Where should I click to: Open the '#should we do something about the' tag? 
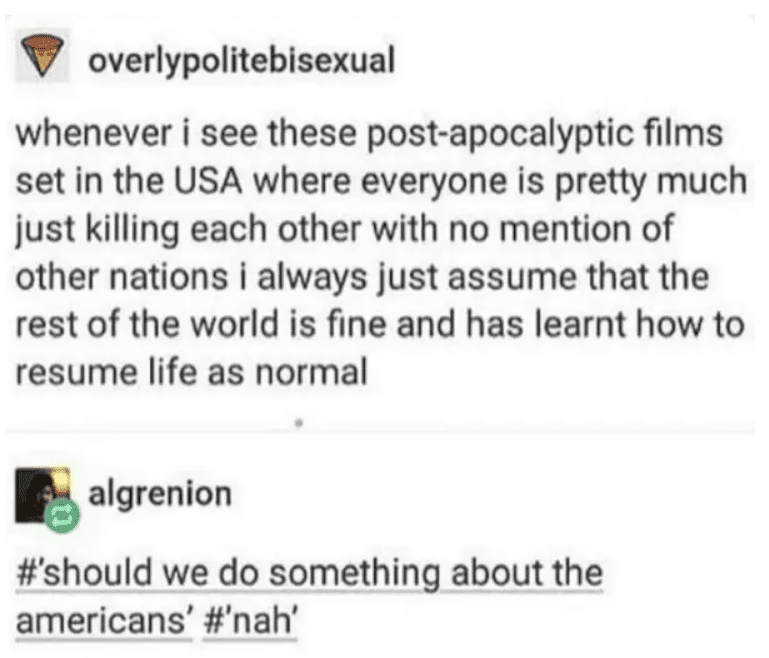coord(309,573)
